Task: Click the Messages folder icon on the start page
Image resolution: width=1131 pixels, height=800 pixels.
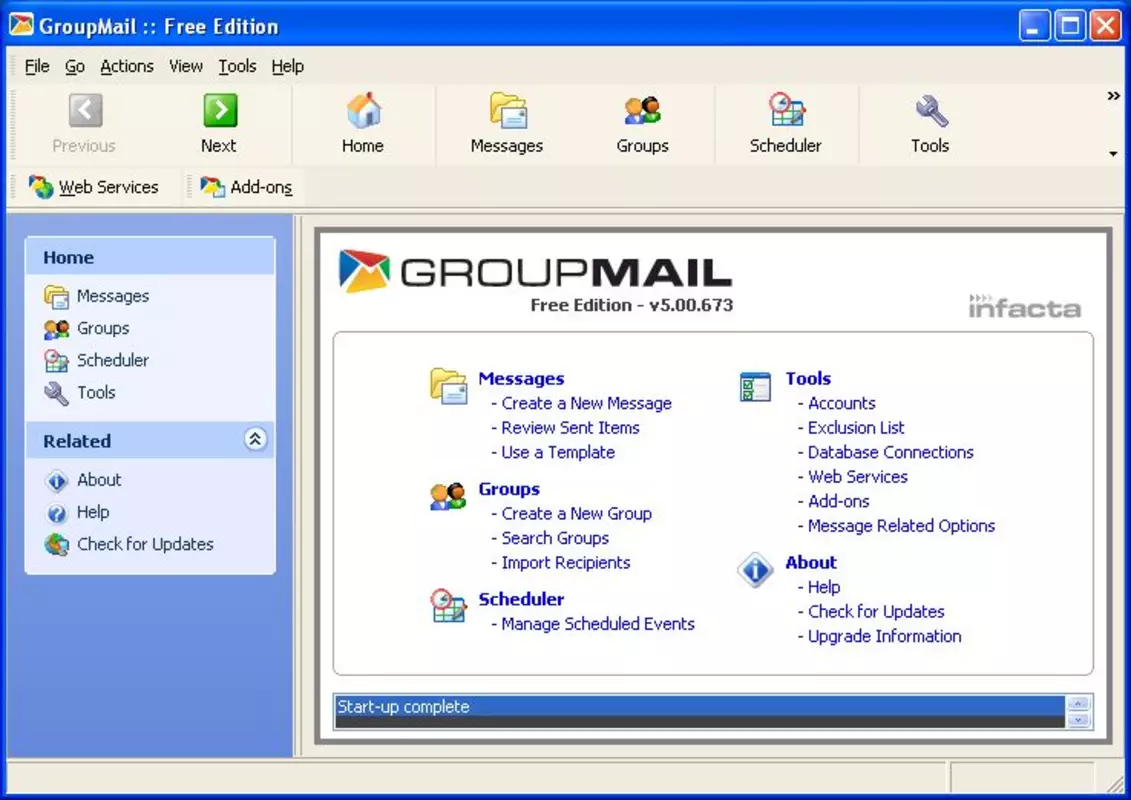Action: click(x=449, y=386)
